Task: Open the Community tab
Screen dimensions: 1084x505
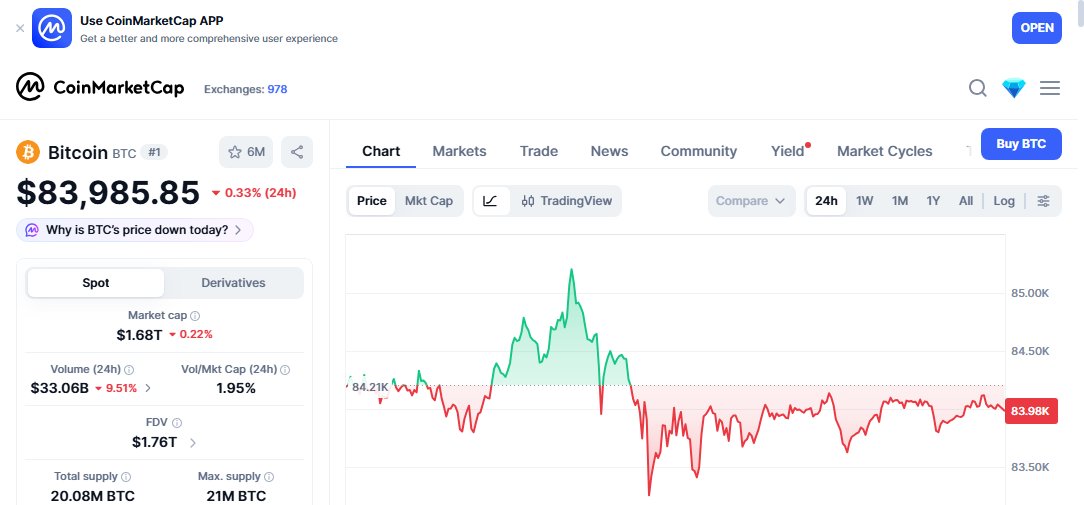Action: coord(698,151)
